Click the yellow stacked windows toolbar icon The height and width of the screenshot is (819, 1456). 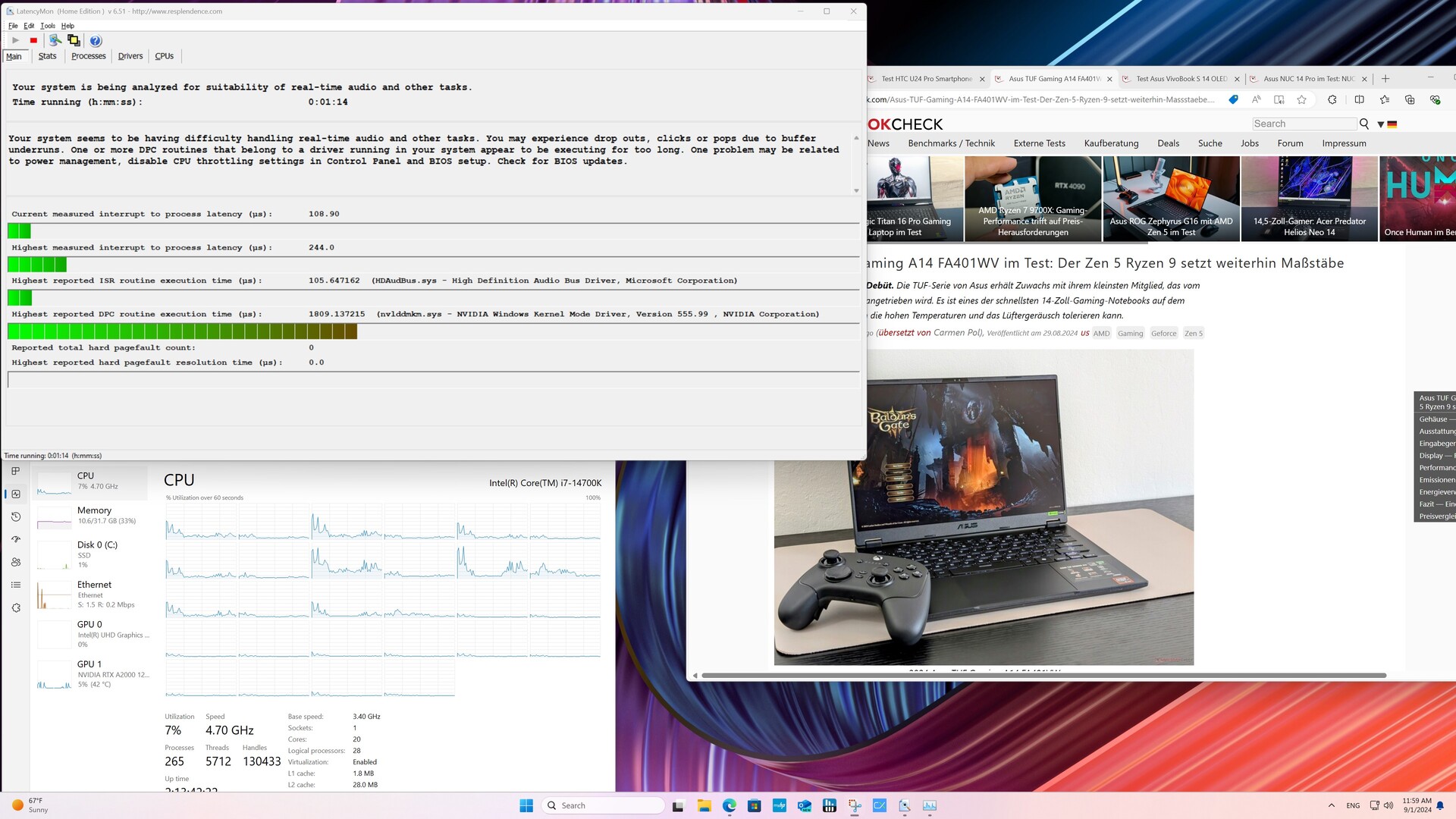click(74, 41)
